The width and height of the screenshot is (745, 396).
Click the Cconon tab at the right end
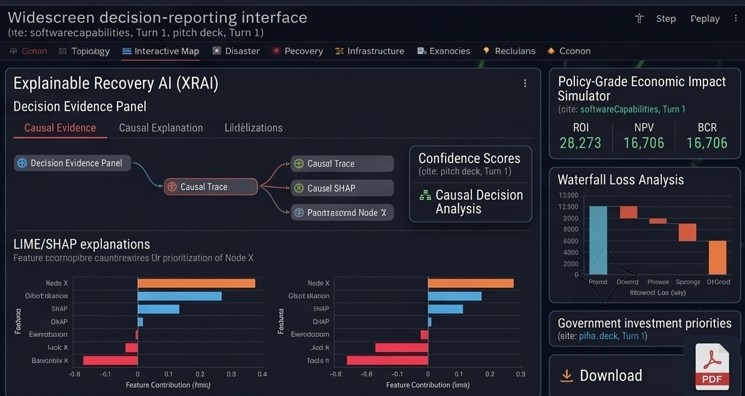569,51
